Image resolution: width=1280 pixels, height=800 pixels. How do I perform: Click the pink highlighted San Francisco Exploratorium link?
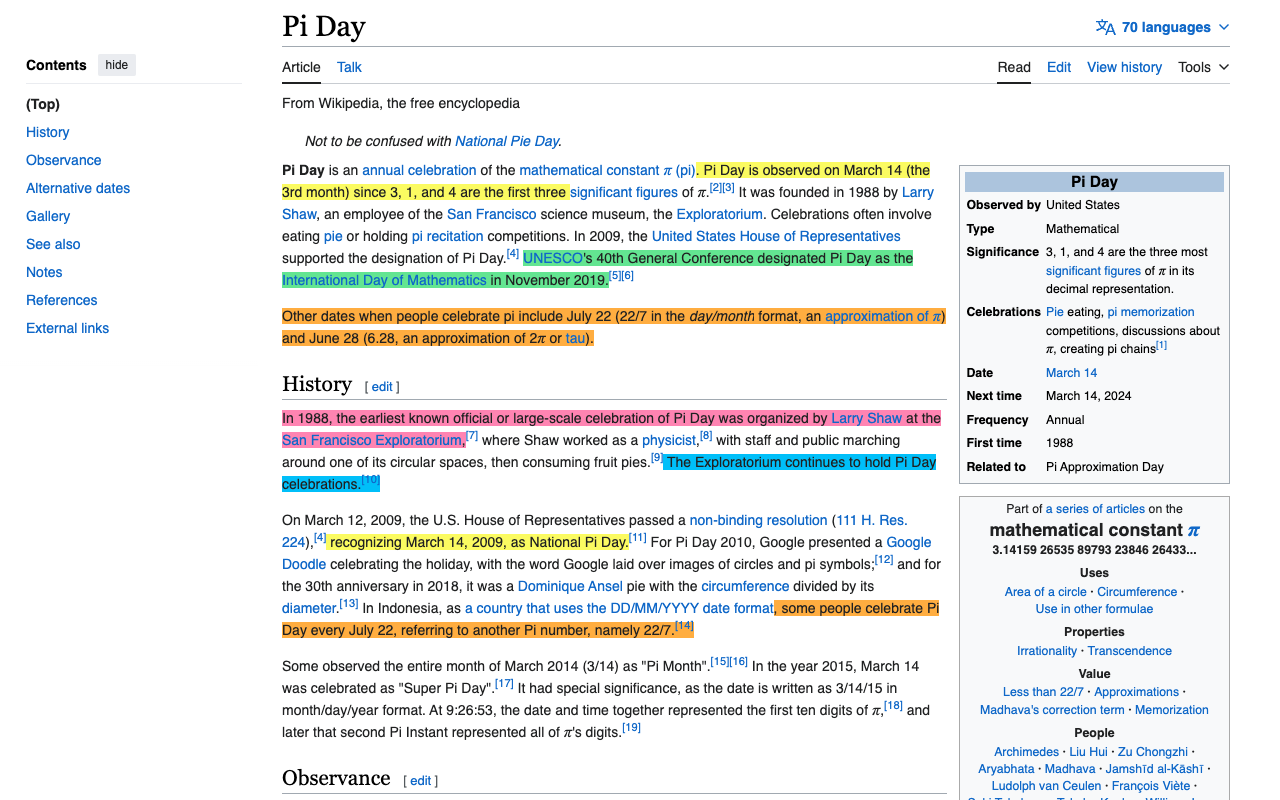372,440
